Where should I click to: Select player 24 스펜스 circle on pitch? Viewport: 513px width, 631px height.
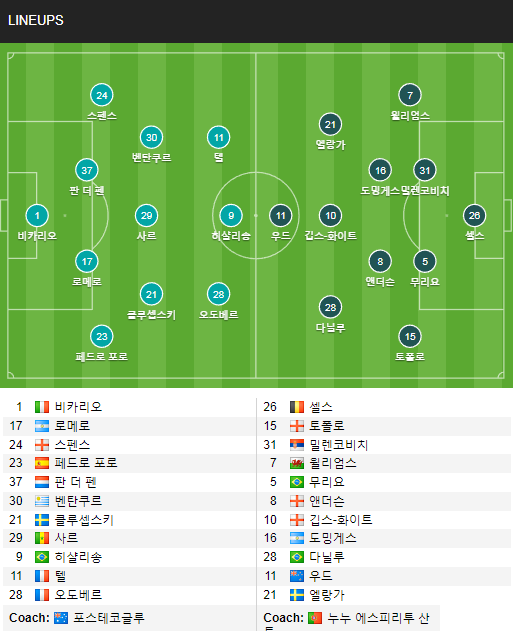(x=102, y=95)
